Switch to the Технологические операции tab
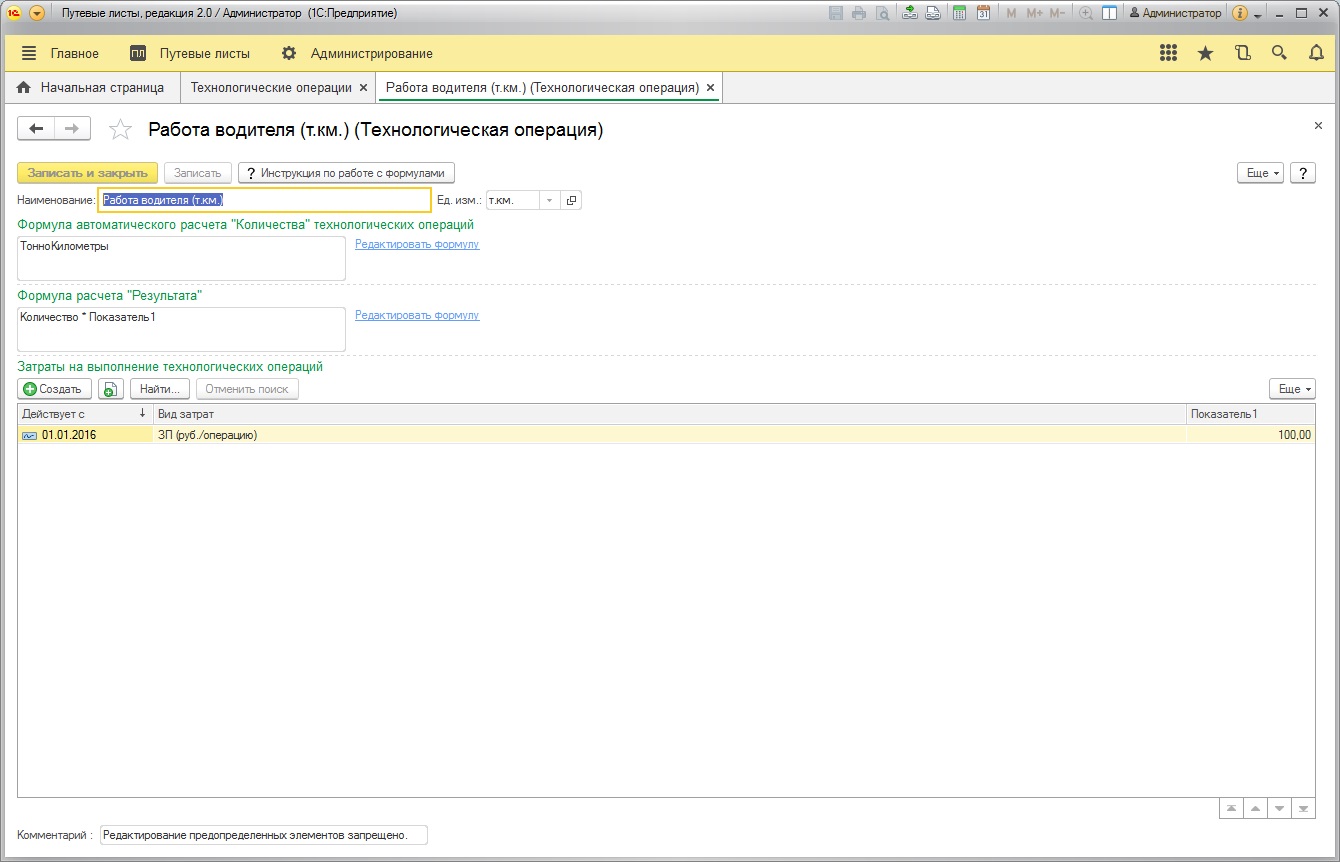Viewport: 1340px width, 862px height. (271, 88)
